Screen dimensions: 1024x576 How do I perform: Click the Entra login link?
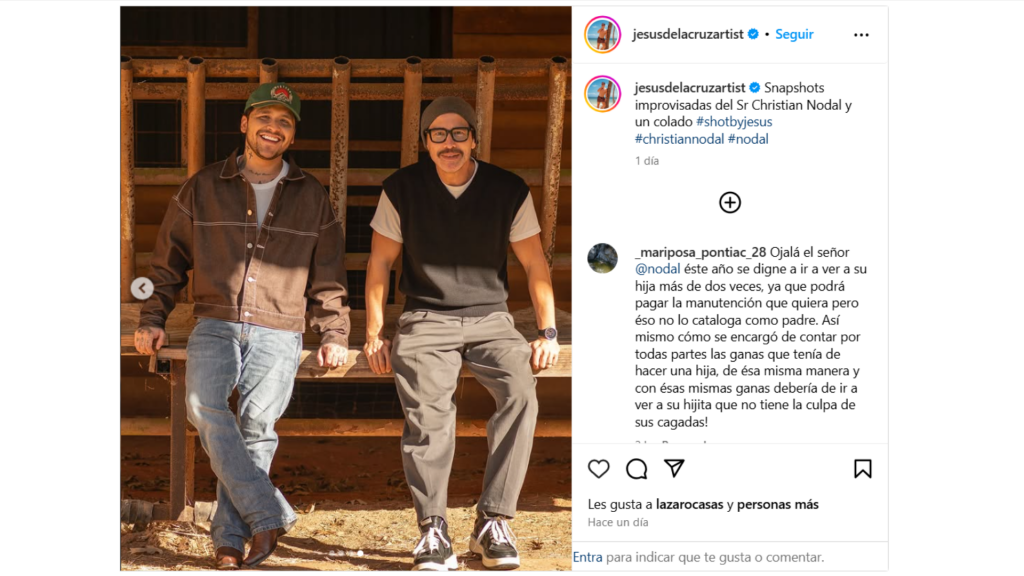tap(587, 557)
